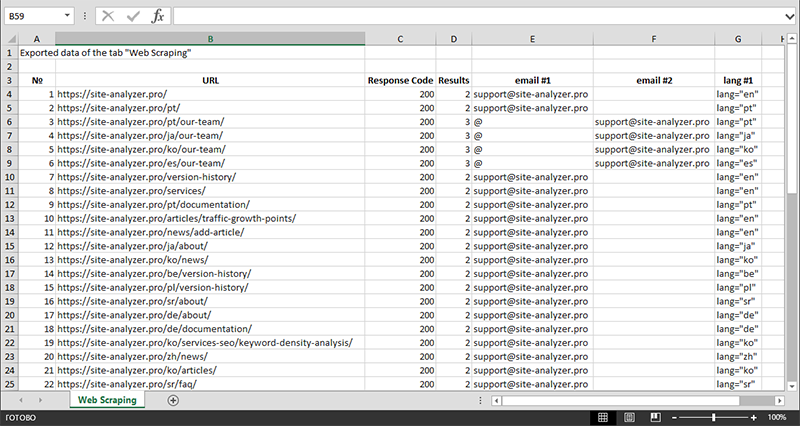Click cell https://site-analyzer.pro/pt/our-team/
The height and width of the screenshot is (426, 800).
pyautogui.click(x=210, y=122)
